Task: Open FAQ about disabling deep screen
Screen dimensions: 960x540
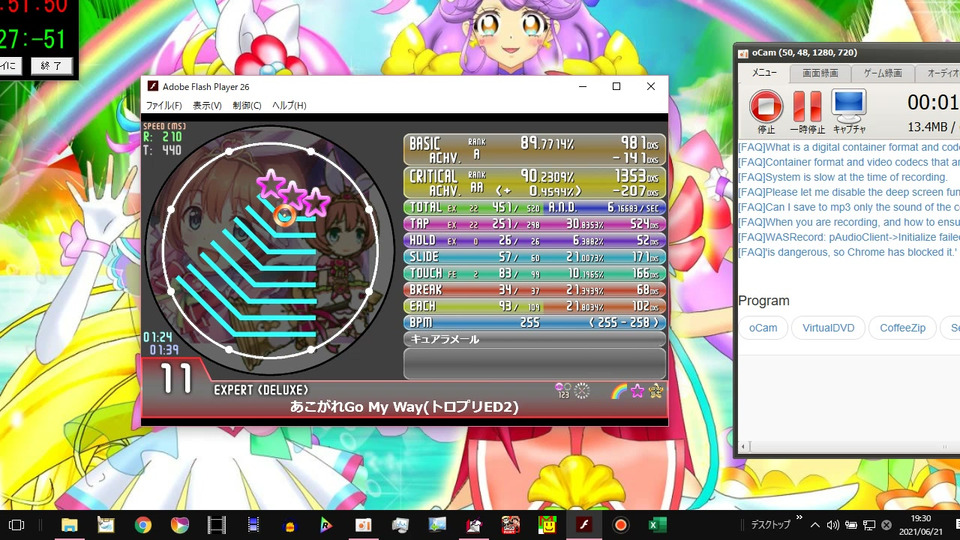Action: click(849, 192)
